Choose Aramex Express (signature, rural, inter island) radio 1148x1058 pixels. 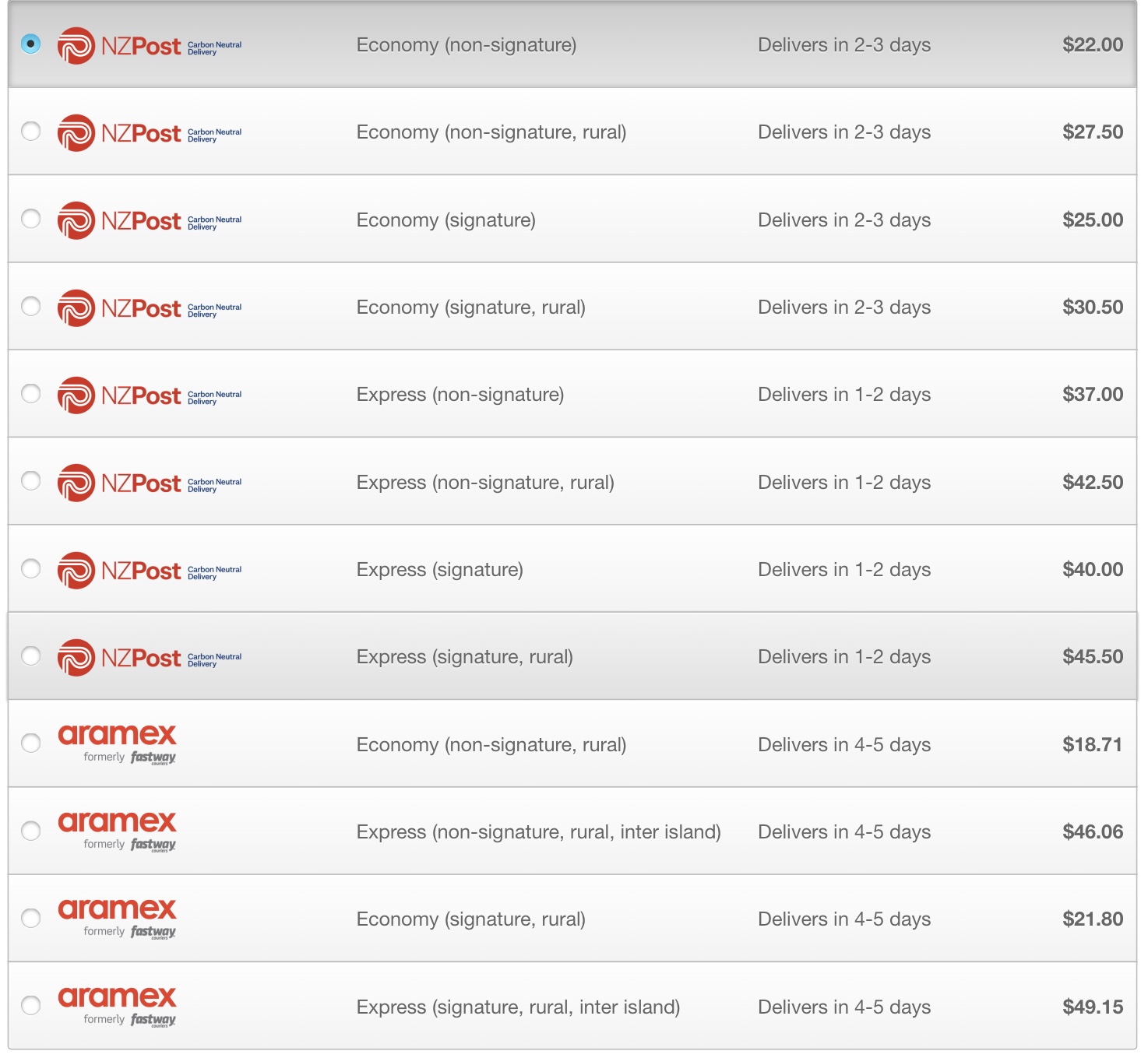30,1006
